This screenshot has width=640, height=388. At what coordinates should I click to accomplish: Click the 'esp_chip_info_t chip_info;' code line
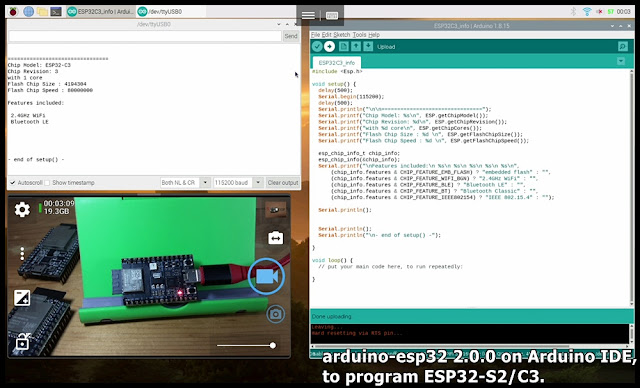[359, 153]
